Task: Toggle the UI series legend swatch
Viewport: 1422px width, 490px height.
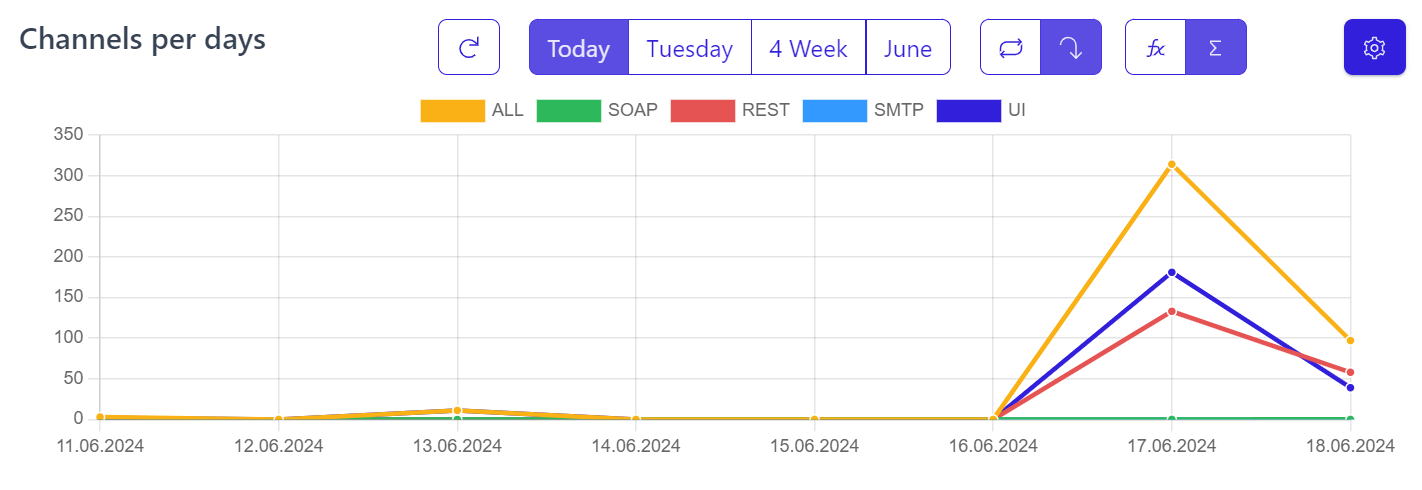Action: 969,111
